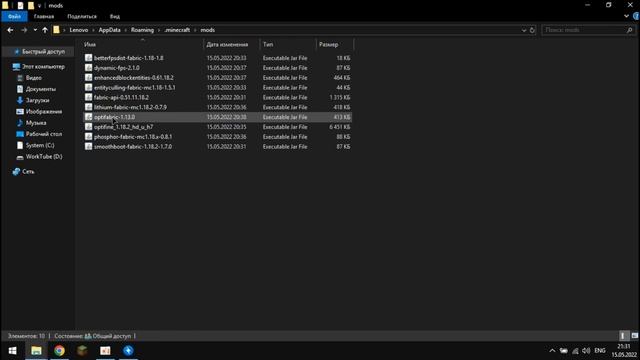The width and height of the screenshot is (640, 360).
Task: Open Загрузки folder in sidebar
Action: pos(37,100)
